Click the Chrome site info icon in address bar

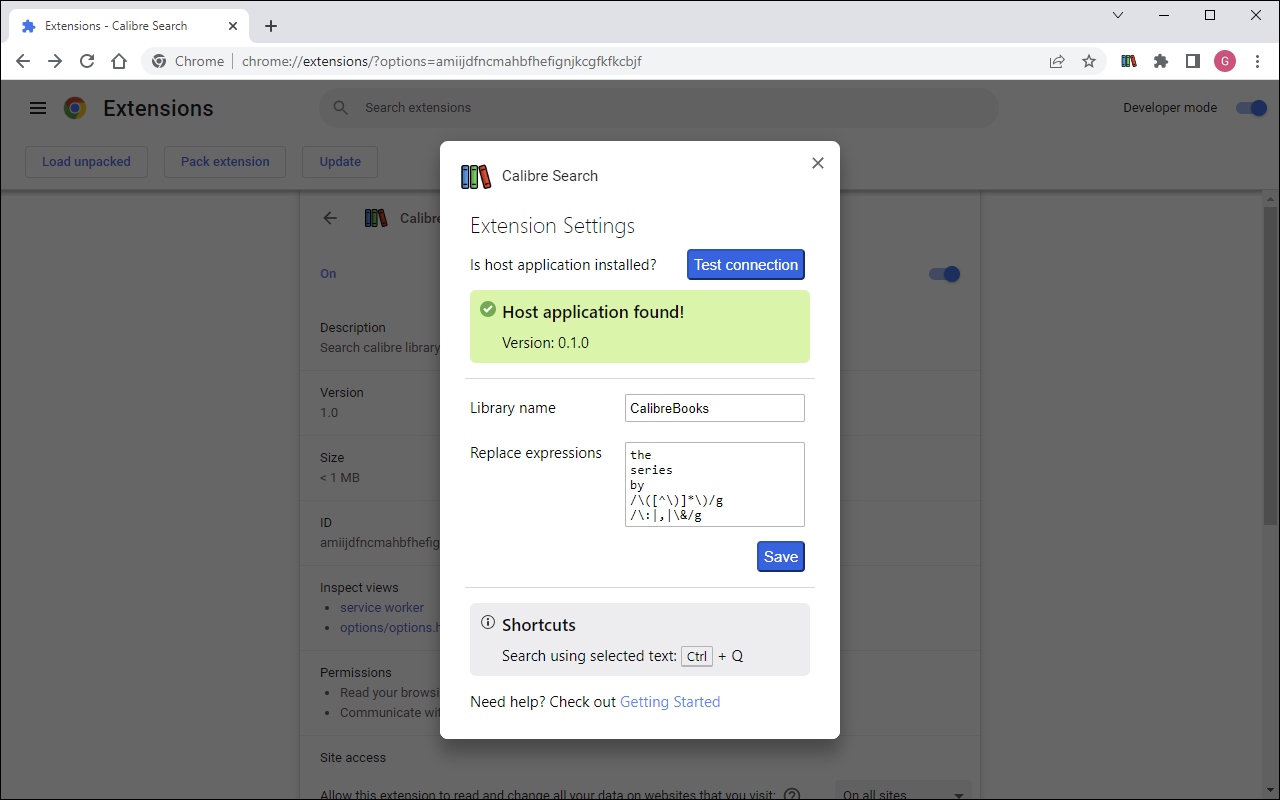159,61
